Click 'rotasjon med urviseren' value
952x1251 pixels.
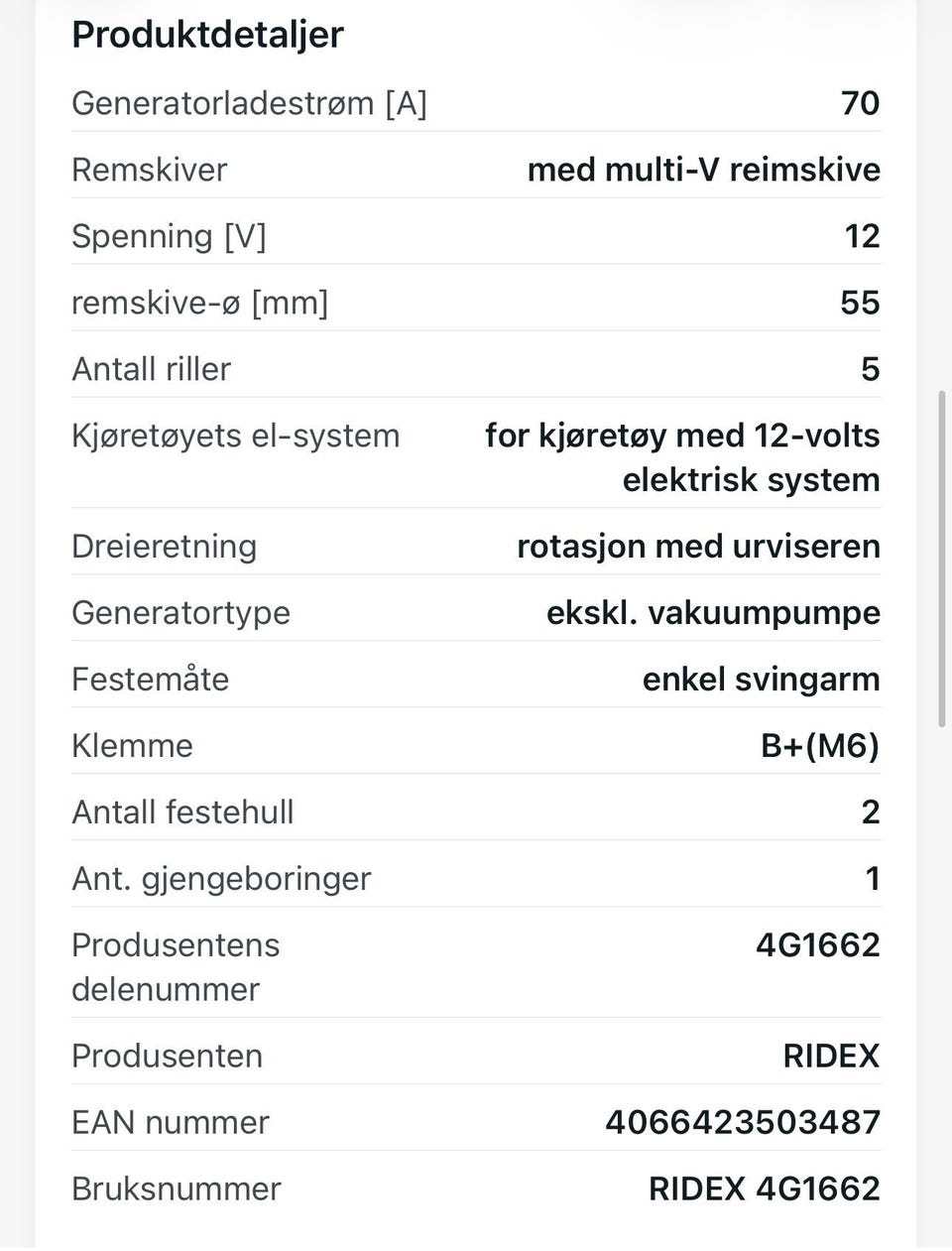698,547
